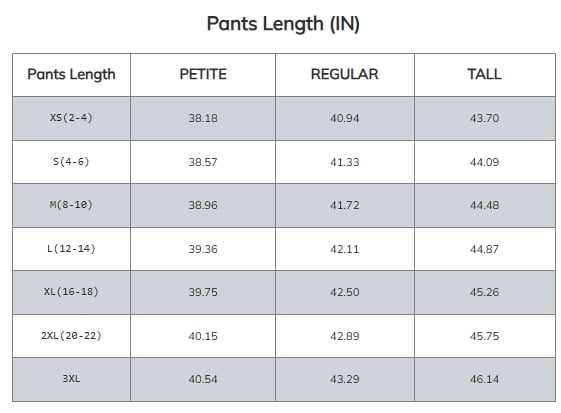Click the 46.14 tall 3XL value
561x413 pixels.
tap(484, 379)
